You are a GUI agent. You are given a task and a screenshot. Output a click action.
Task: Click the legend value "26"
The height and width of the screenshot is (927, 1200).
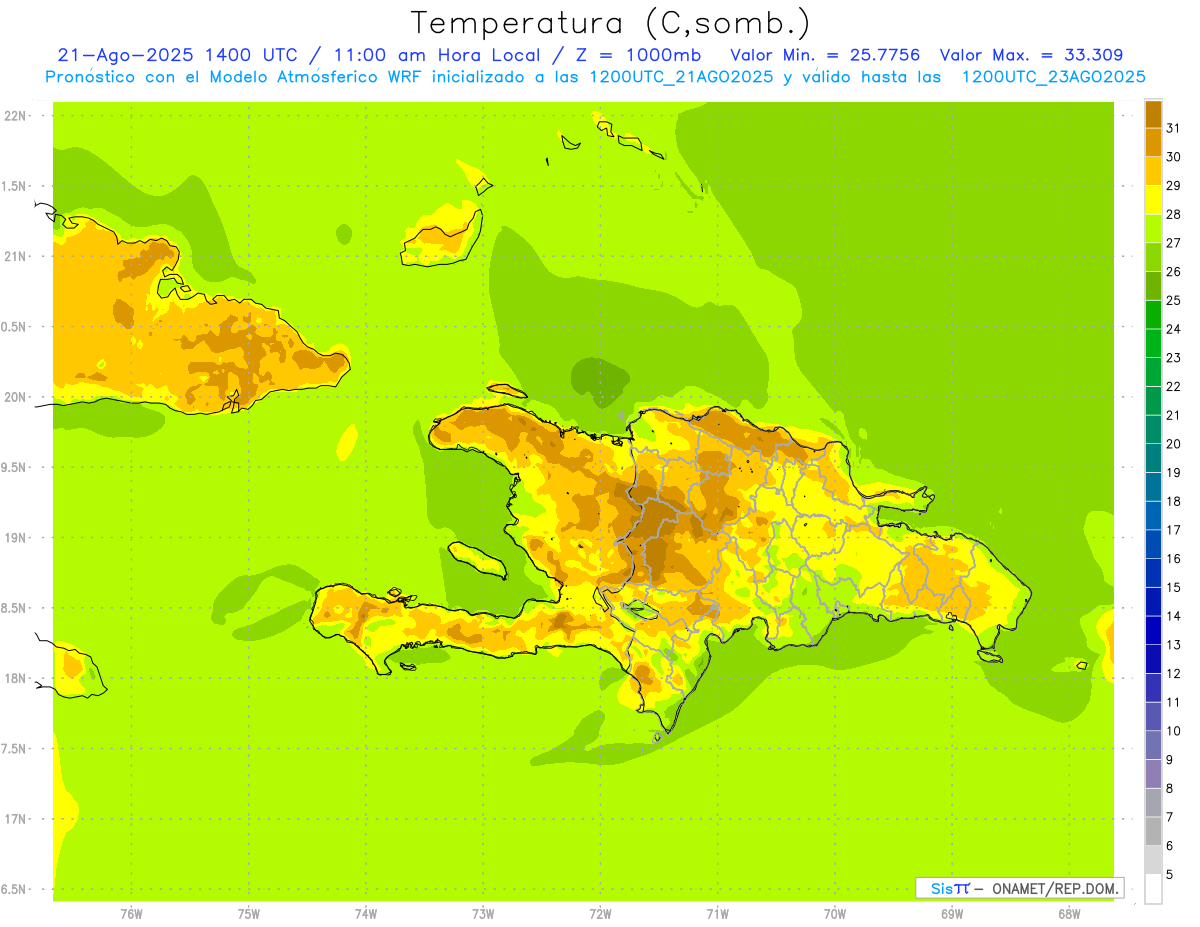tap(1174, 271)
